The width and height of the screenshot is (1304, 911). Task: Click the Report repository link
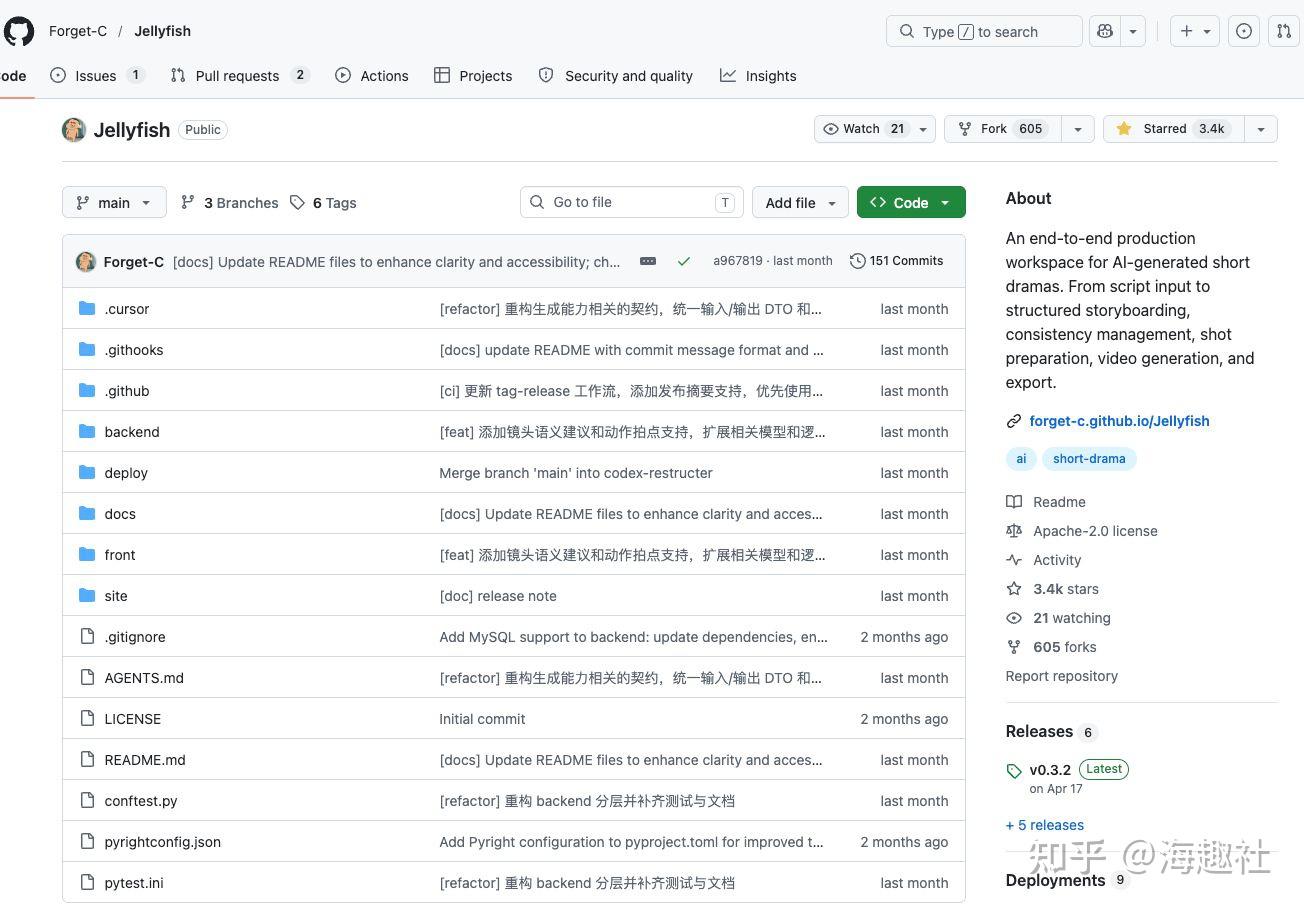click(1062, 676)
